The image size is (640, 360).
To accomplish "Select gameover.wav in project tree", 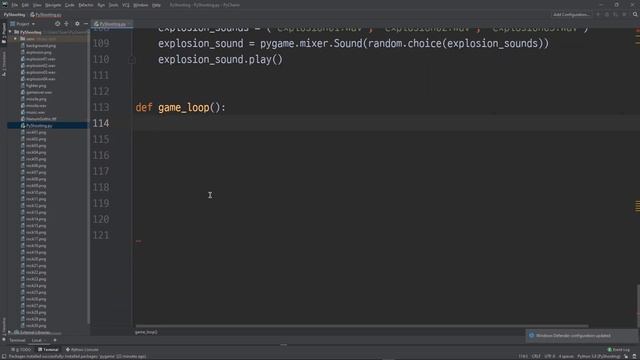I will coord(39,92).
